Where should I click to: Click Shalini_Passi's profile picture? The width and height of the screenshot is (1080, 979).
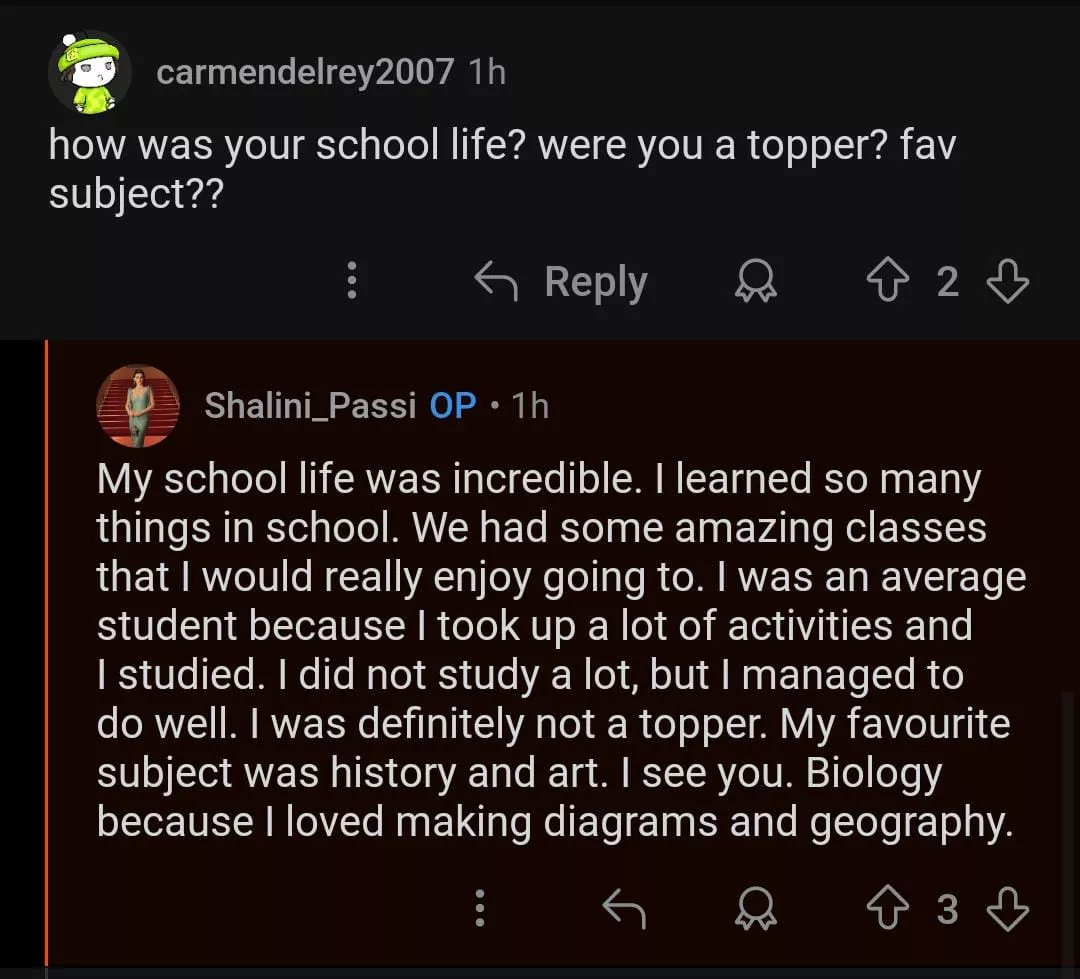(x=137, y=405)
